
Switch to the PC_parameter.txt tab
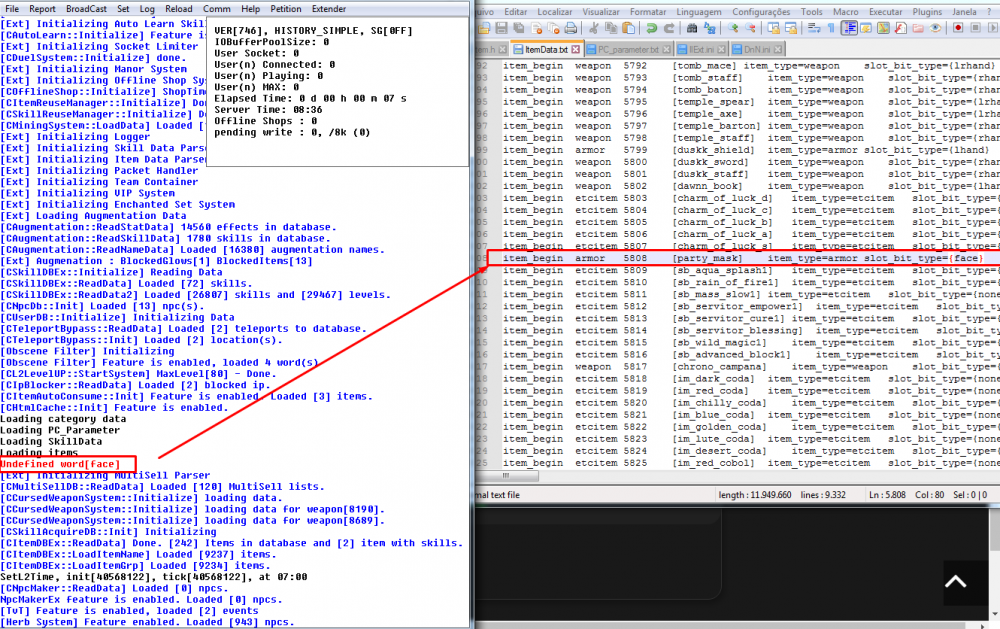(628, 49)
